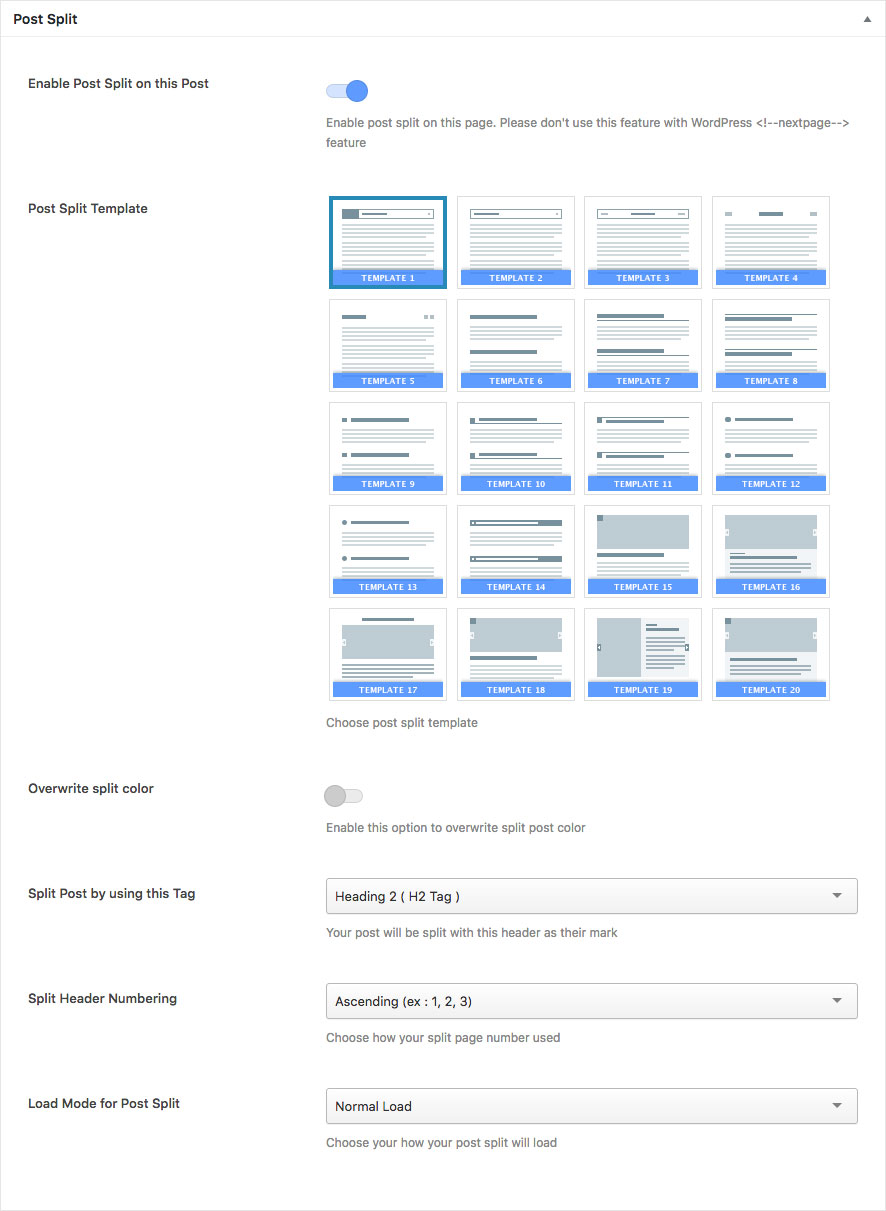The width and height of the screenshot is (886, 1211).
Task: Select the Template 15 image layout
Action: point(643,551)
